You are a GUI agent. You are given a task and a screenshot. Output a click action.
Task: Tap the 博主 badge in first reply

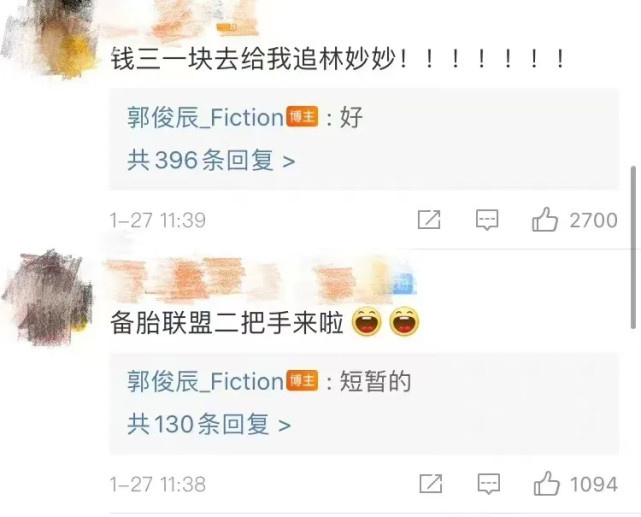[x=302, y=117]
